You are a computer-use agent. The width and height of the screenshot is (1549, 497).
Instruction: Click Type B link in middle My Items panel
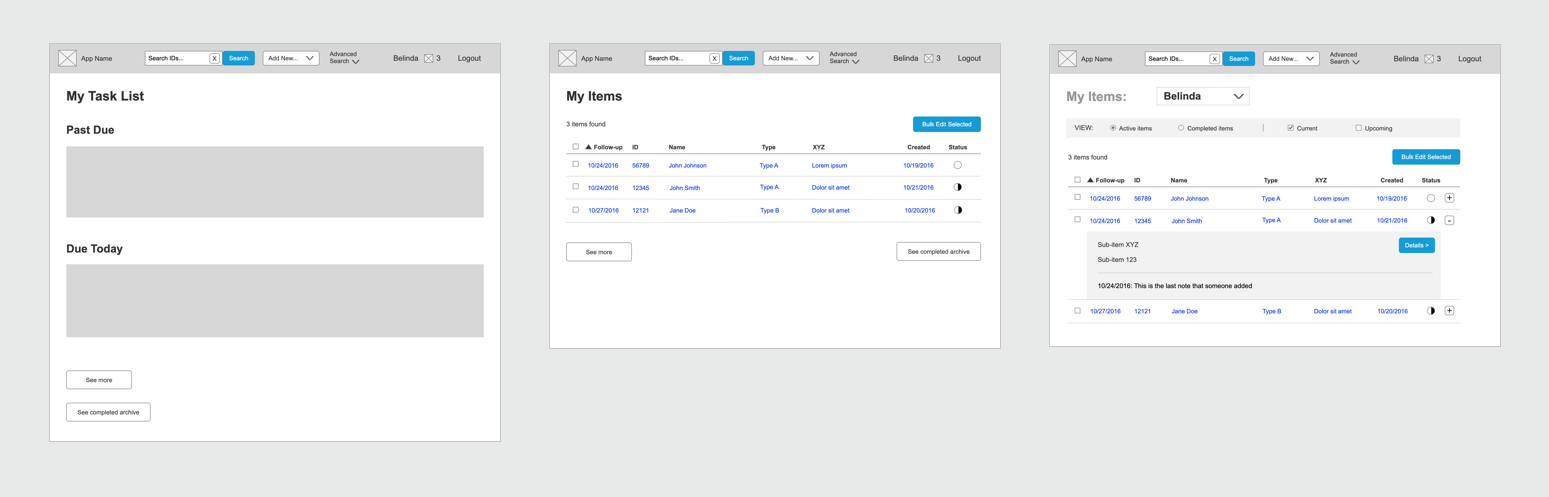[769, 211]
